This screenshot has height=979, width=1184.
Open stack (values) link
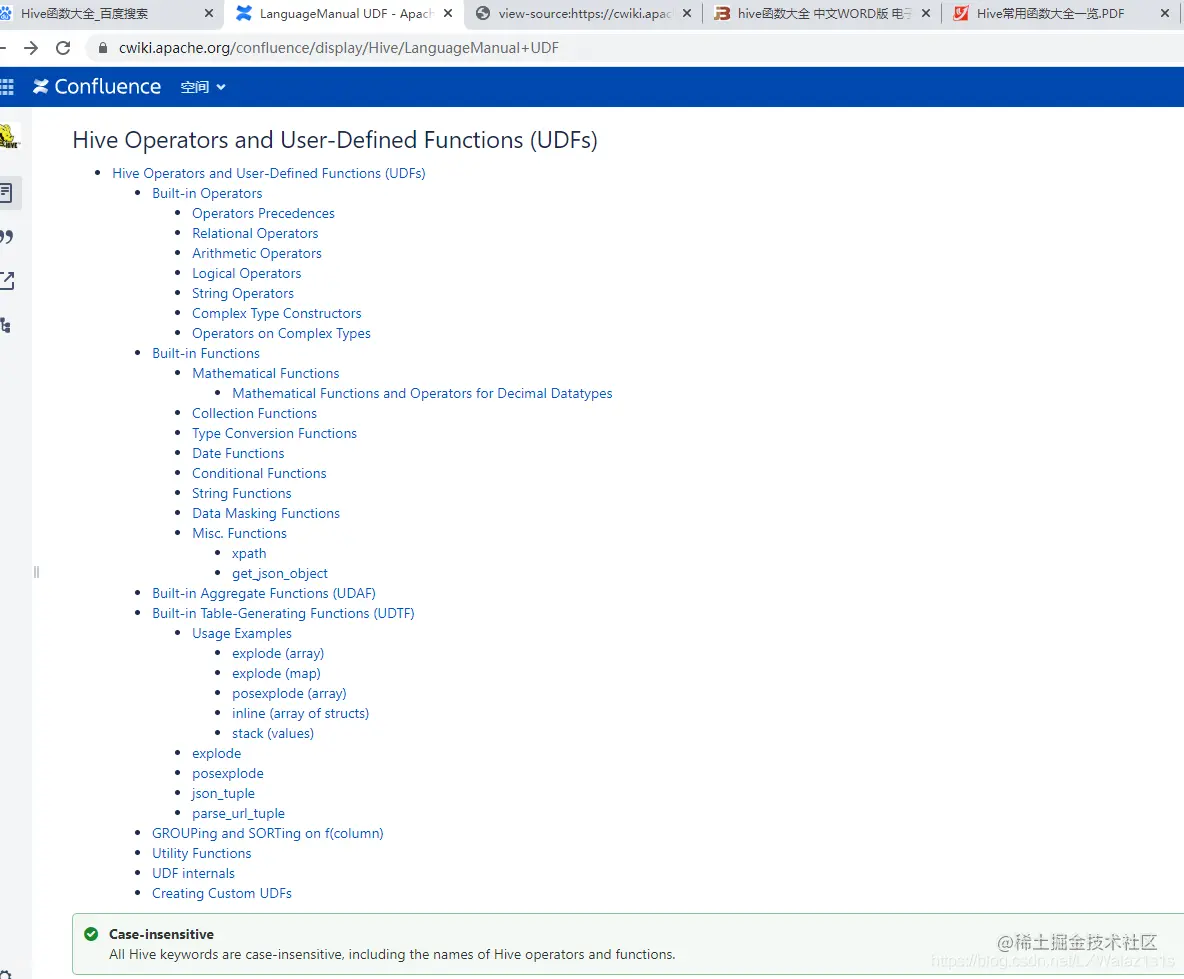(273, 734)
